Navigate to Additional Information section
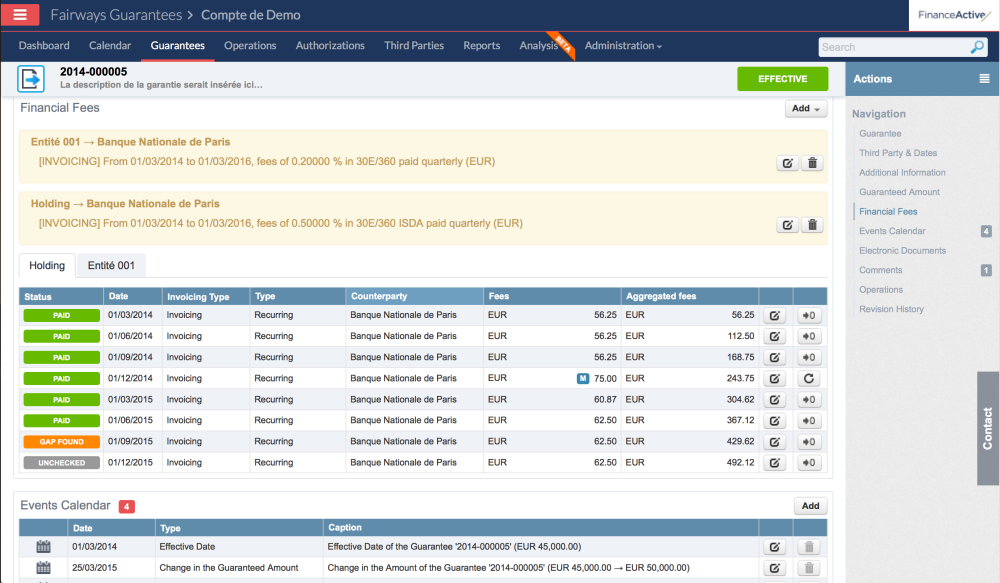The image size is (1000, 583). click(902, 173)
